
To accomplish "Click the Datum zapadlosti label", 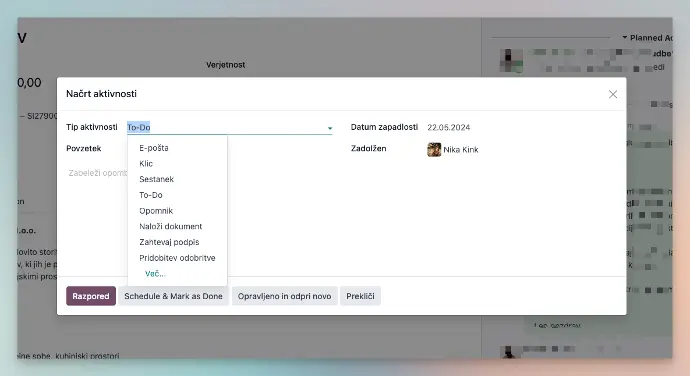I will (384, 127).
